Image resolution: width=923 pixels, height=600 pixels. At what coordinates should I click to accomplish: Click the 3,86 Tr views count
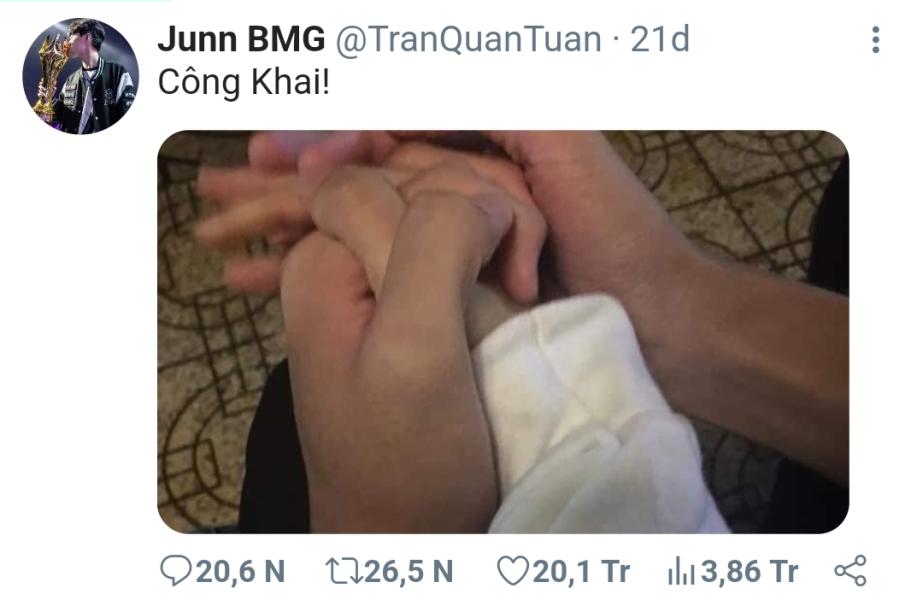pyautogui.click(x=749, y=572)
